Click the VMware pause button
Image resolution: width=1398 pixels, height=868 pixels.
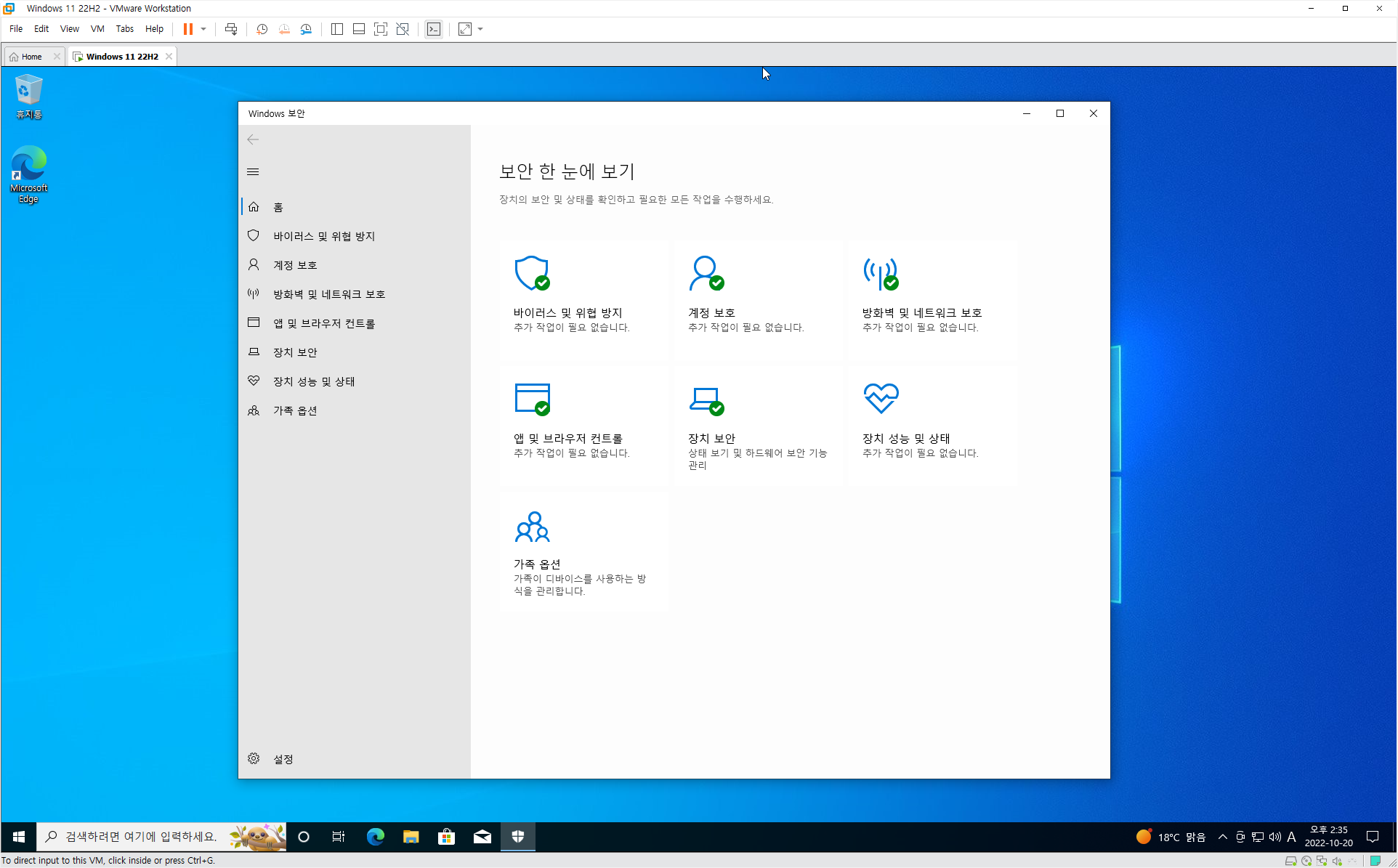188,29
